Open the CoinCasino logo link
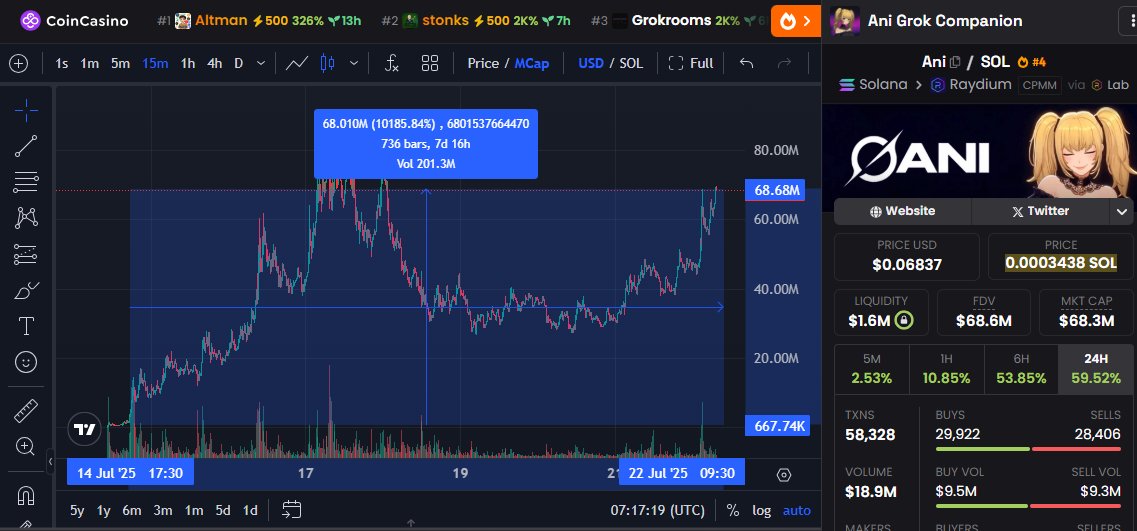 click(x=75, y=20)
